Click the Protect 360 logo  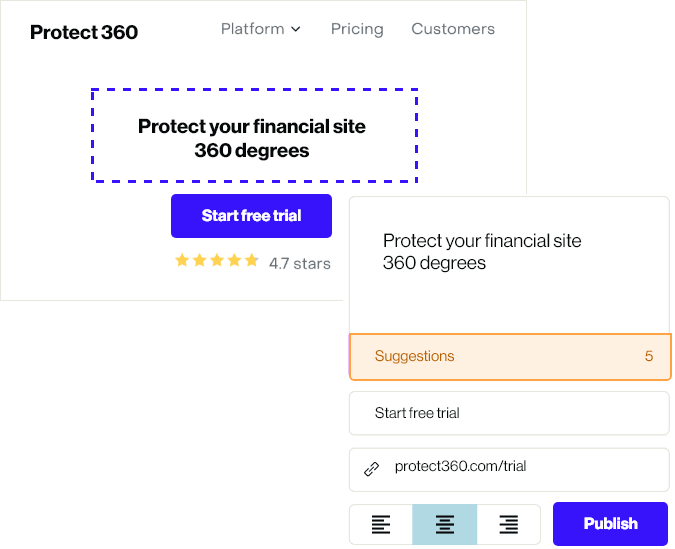(x=84, y=32)
